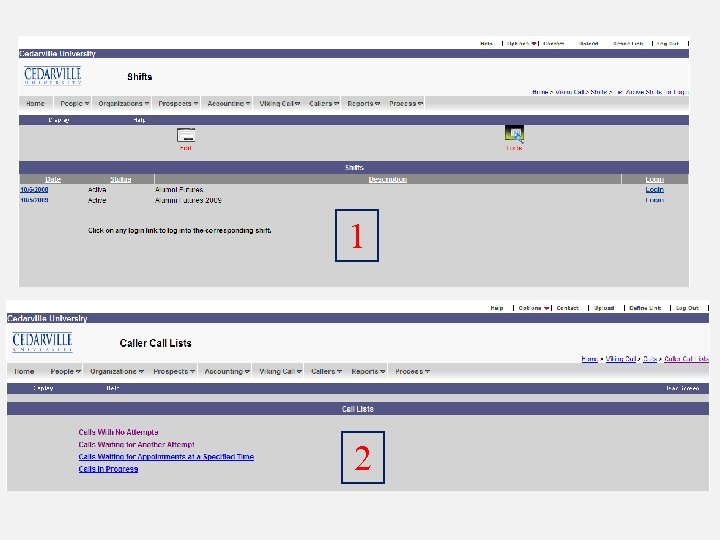Expand the Prospects dropdown on the Shifts page
The width and height of the screenshot is (720, 540).
pyautogui.click(x=178, y=103)
